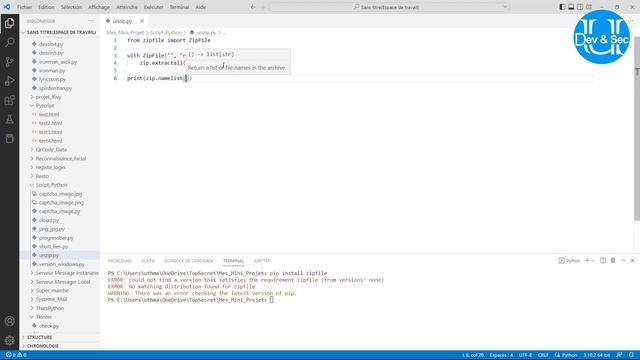This screenshot has width=640, height=360.
Task: Switch to CONSOLE DE DÉBOGAGE tab
Action: [x=189, y=261]
